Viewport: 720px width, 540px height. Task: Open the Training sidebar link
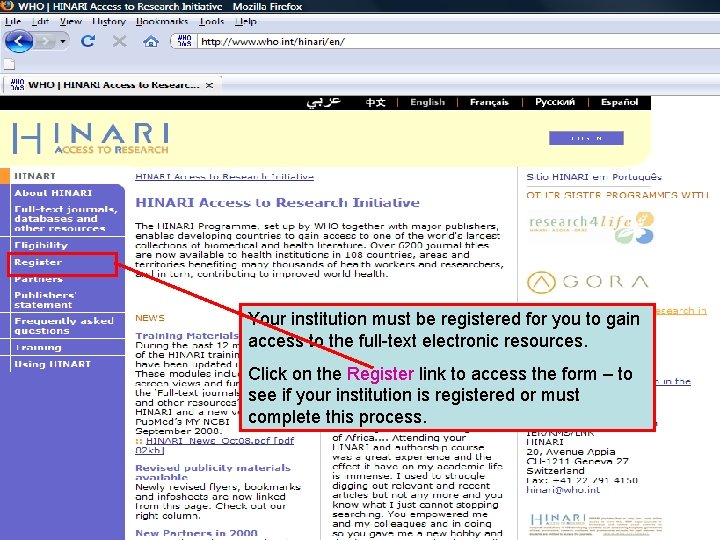pos(38,348)
